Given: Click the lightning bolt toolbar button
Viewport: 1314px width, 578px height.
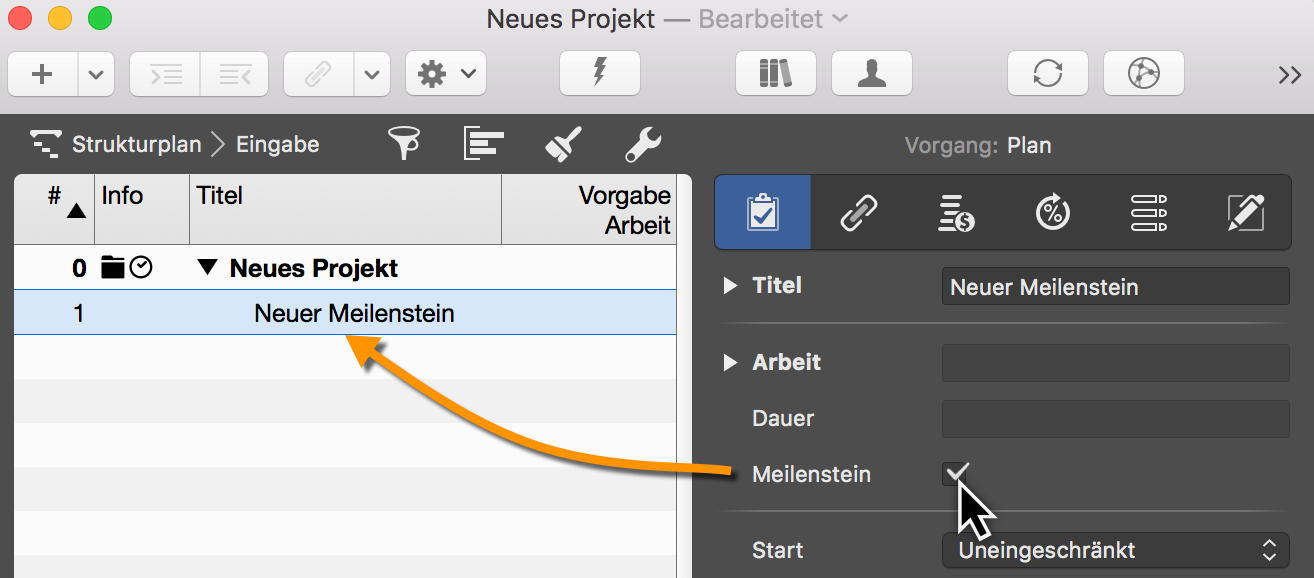Looking at the screenshot, I should click(599, 73).
